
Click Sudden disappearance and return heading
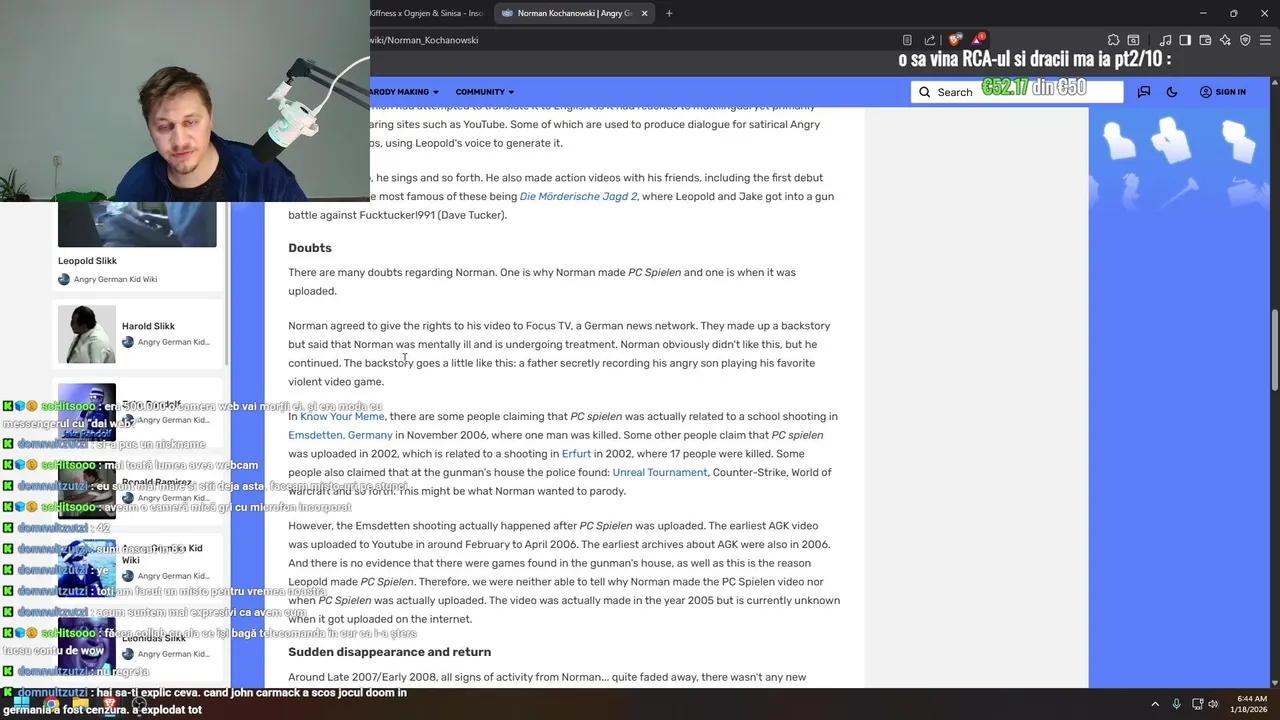(389, 652)
